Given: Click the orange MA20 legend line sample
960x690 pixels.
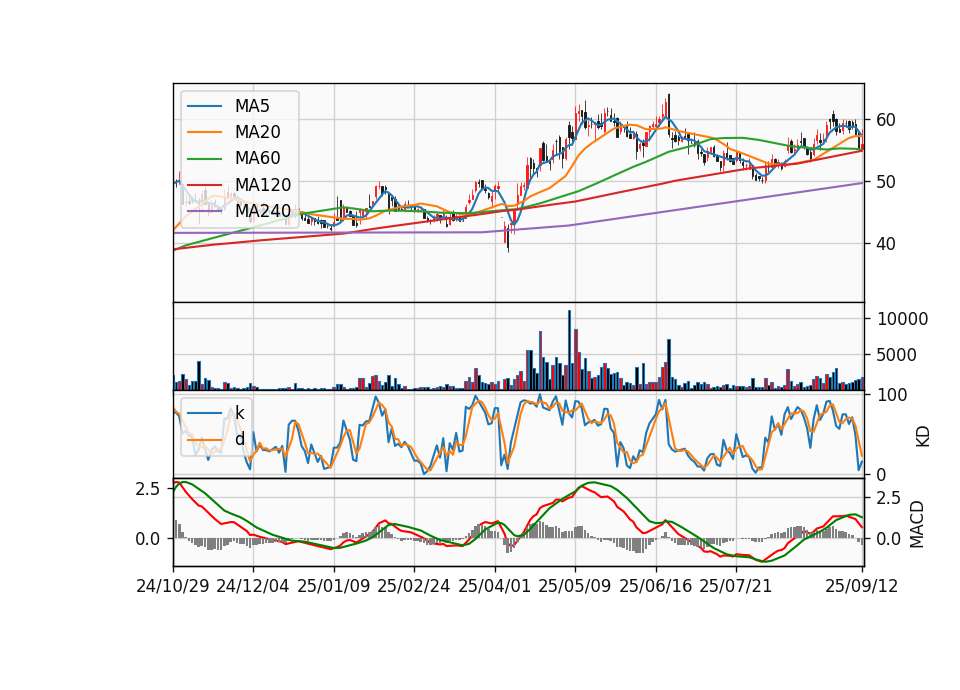Looking at the screenshot, I should (204, 132).
